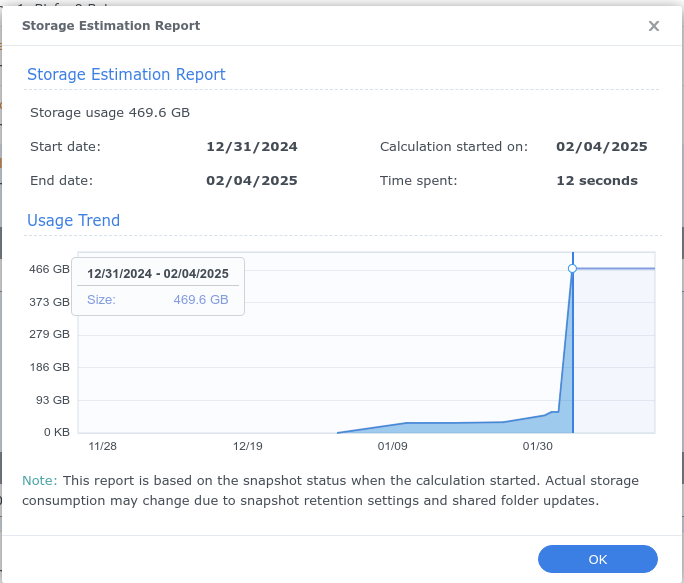Click the Storage usage 469.6 GB text

click(110, 113)
